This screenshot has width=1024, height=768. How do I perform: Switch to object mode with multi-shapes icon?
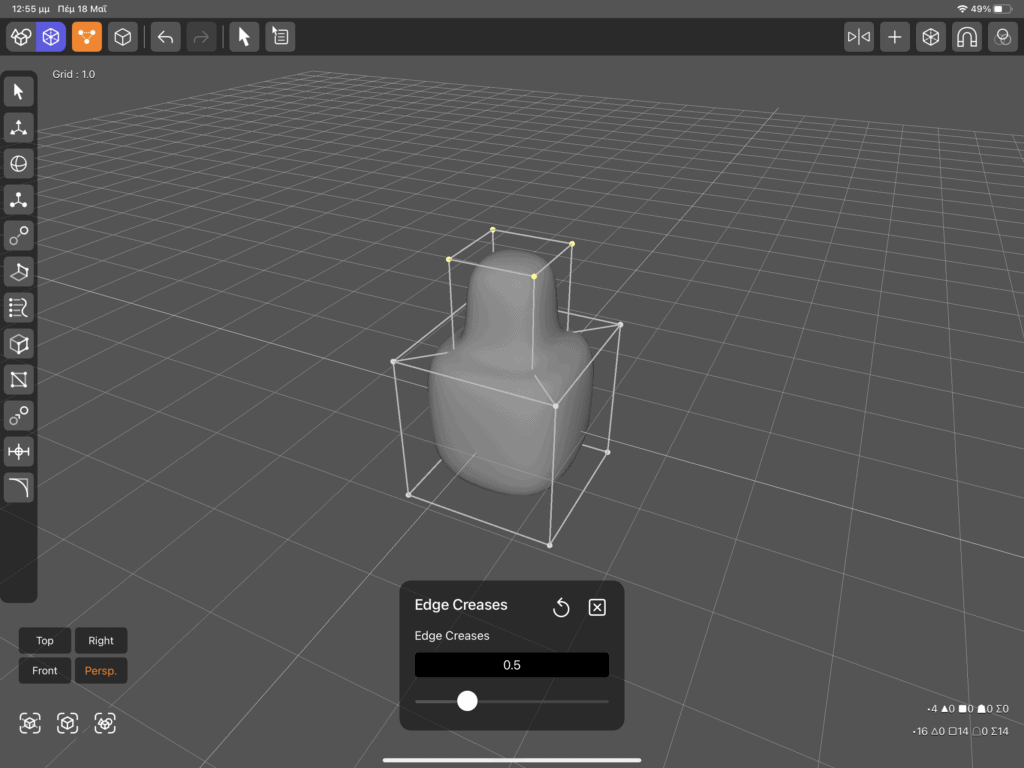coord(21,37)
